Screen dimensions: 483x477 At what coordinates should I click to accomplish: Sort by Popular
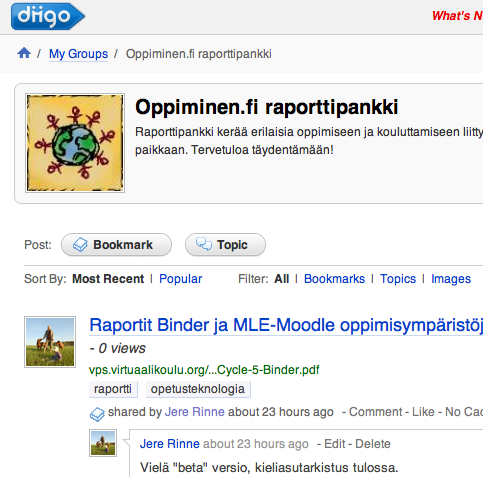pyautogui.click(x=180, y=279)
